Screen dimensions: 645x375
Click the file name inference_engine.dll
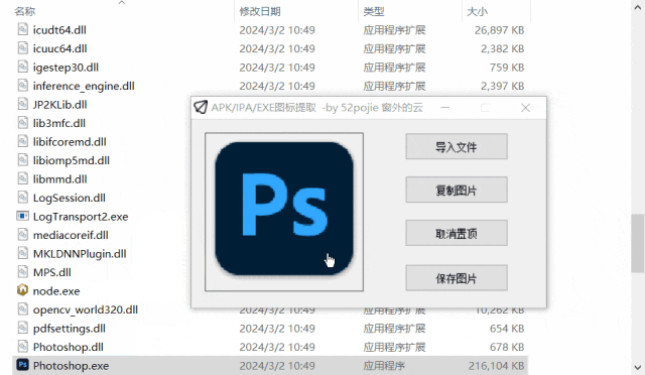click(x=84, y=86)
